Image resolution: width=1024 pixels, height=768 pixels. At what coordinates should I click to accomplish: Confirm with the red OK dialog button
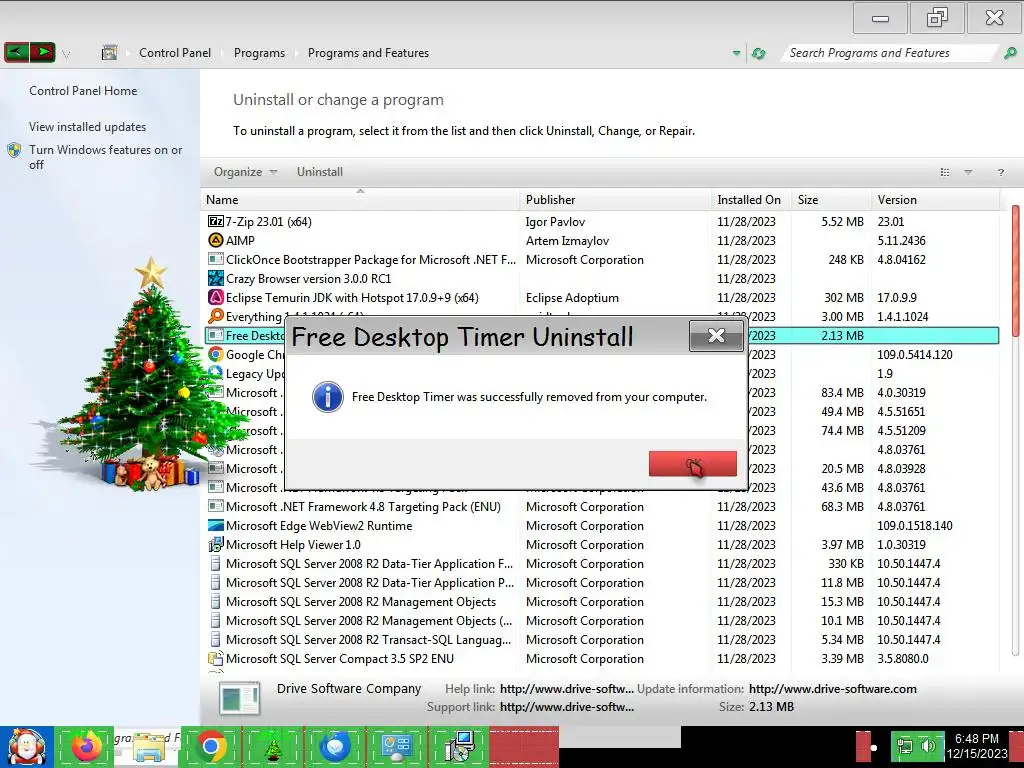click(692, 464)
